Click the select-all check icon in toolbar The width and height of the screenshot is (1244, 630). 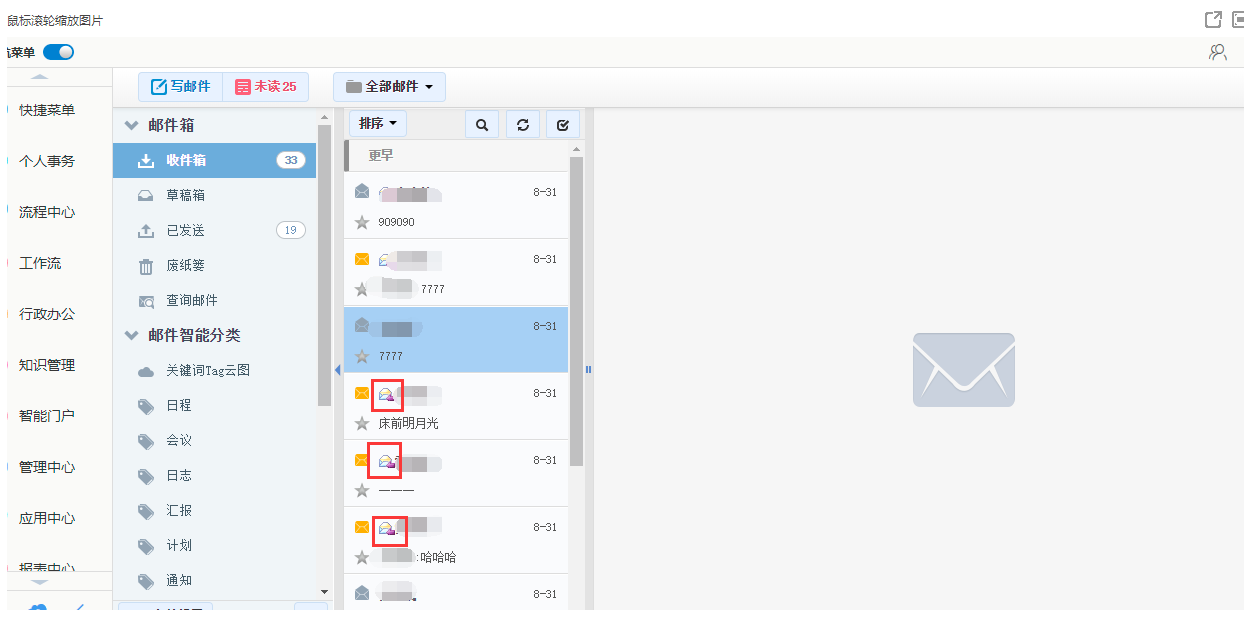[x=563, y=125]
